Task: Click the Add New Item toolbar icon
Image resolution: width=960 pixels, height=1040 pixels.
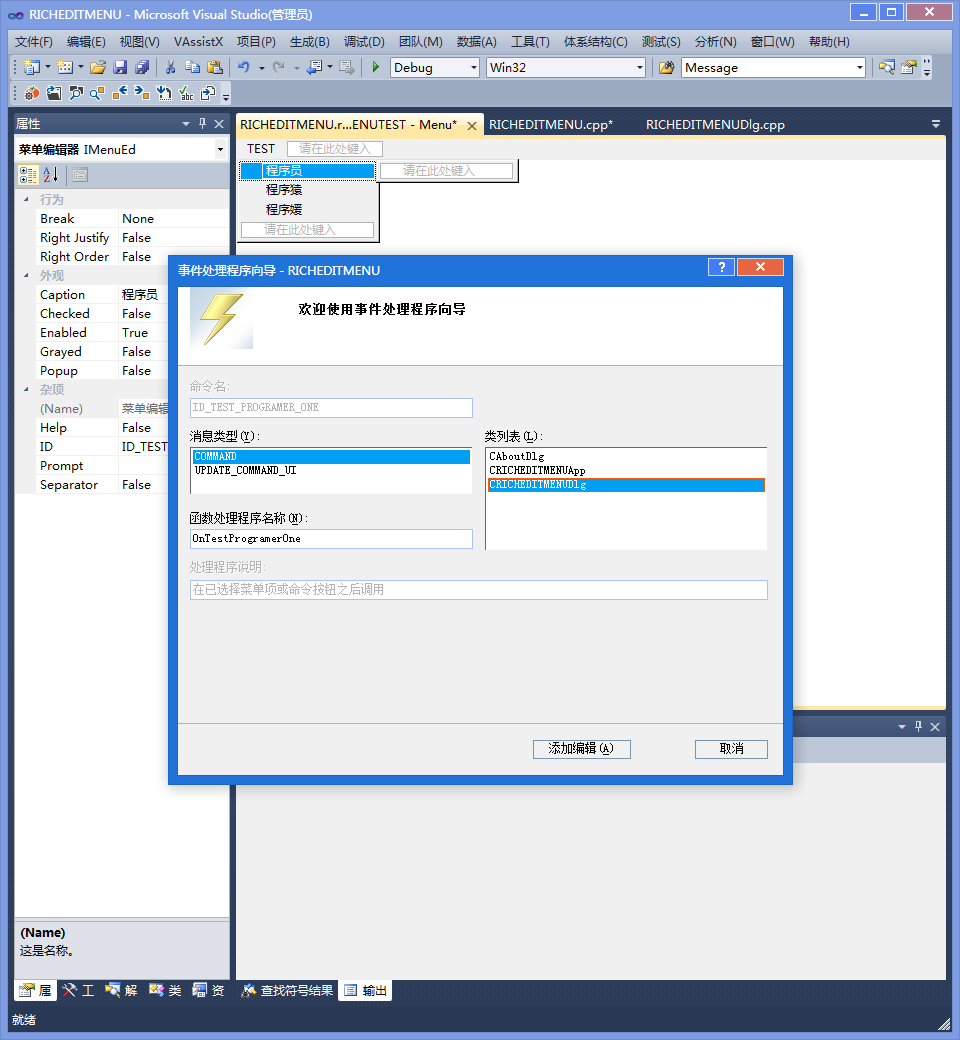Action: [64, 67]
